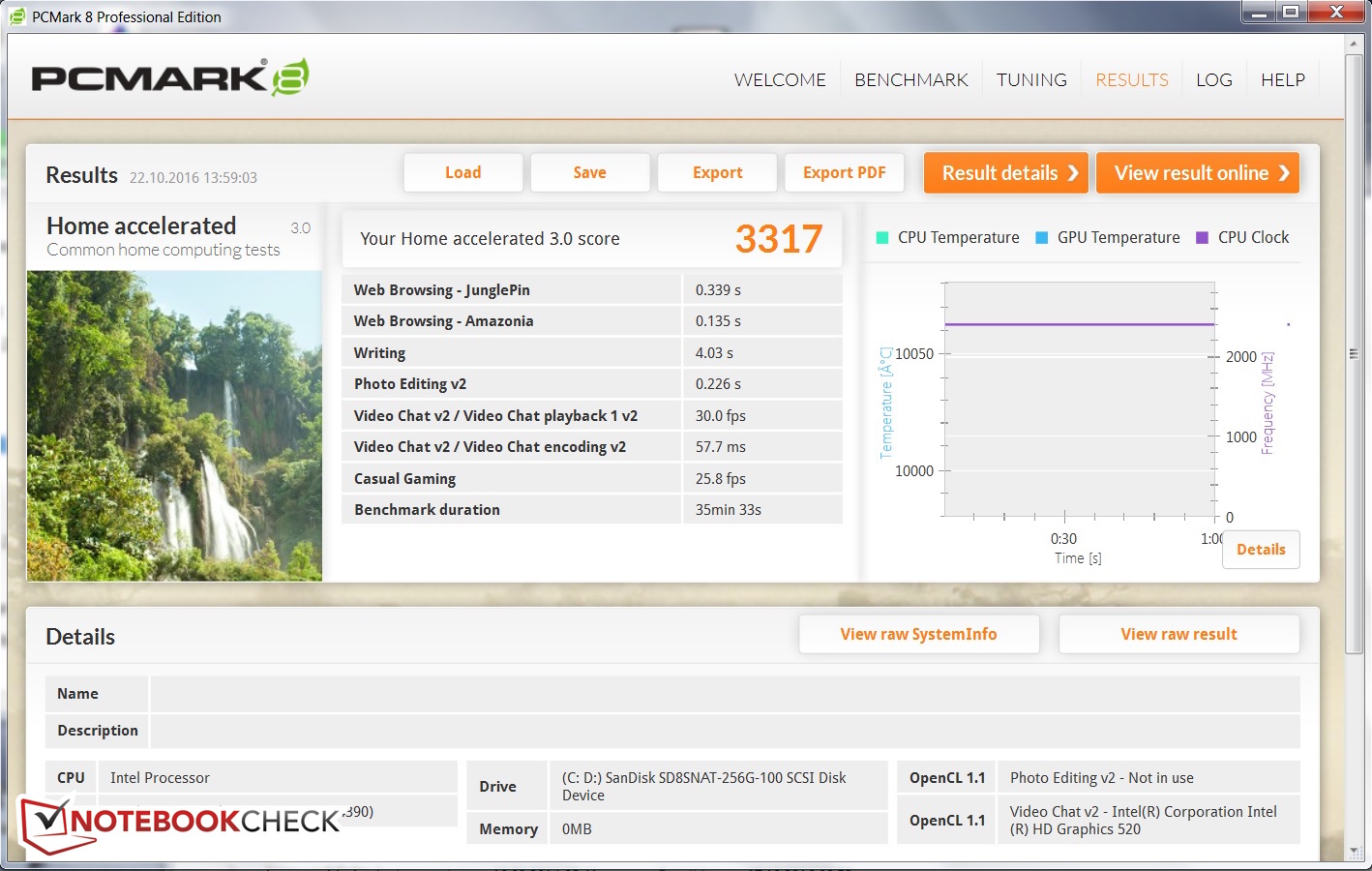
Task: View raw SystemInfo
Action: (x=919, y=635)
